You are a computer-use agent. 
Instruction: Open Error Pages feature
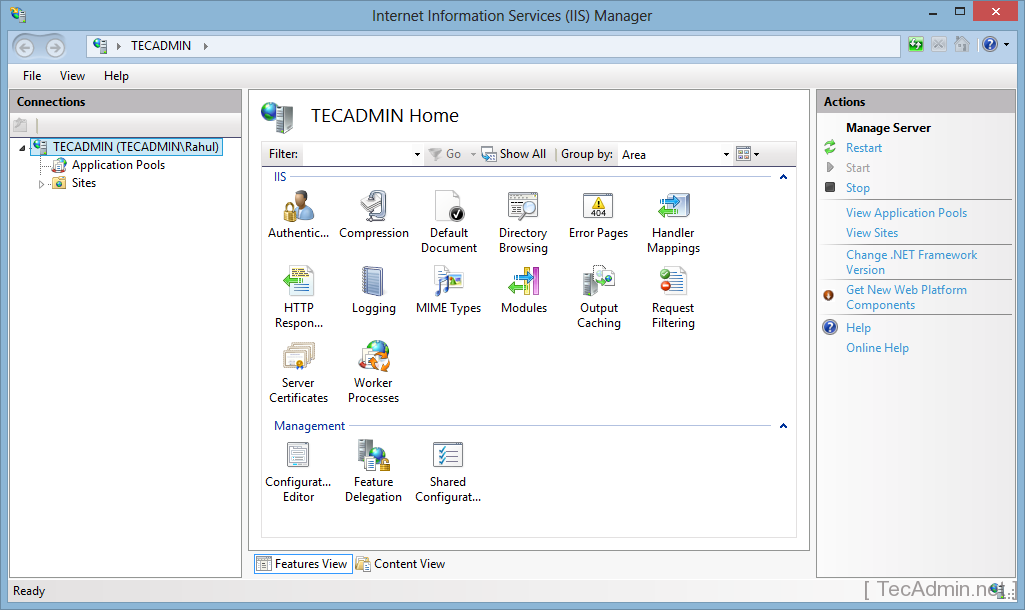(598, 214)
